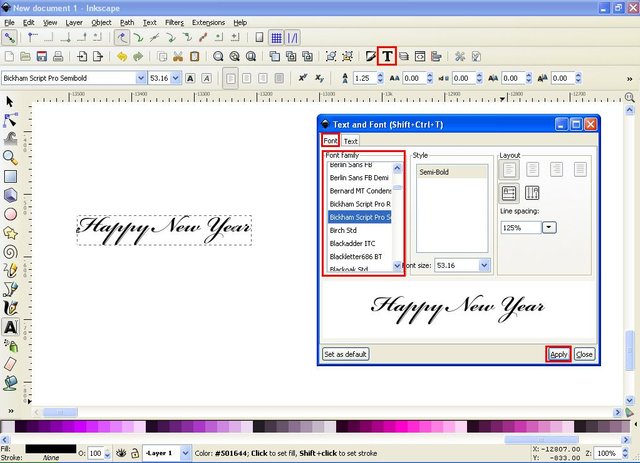This screenshot has width=640, height=463.
Task: Toggle bold style in text toolbar
Action: [190, 78]
